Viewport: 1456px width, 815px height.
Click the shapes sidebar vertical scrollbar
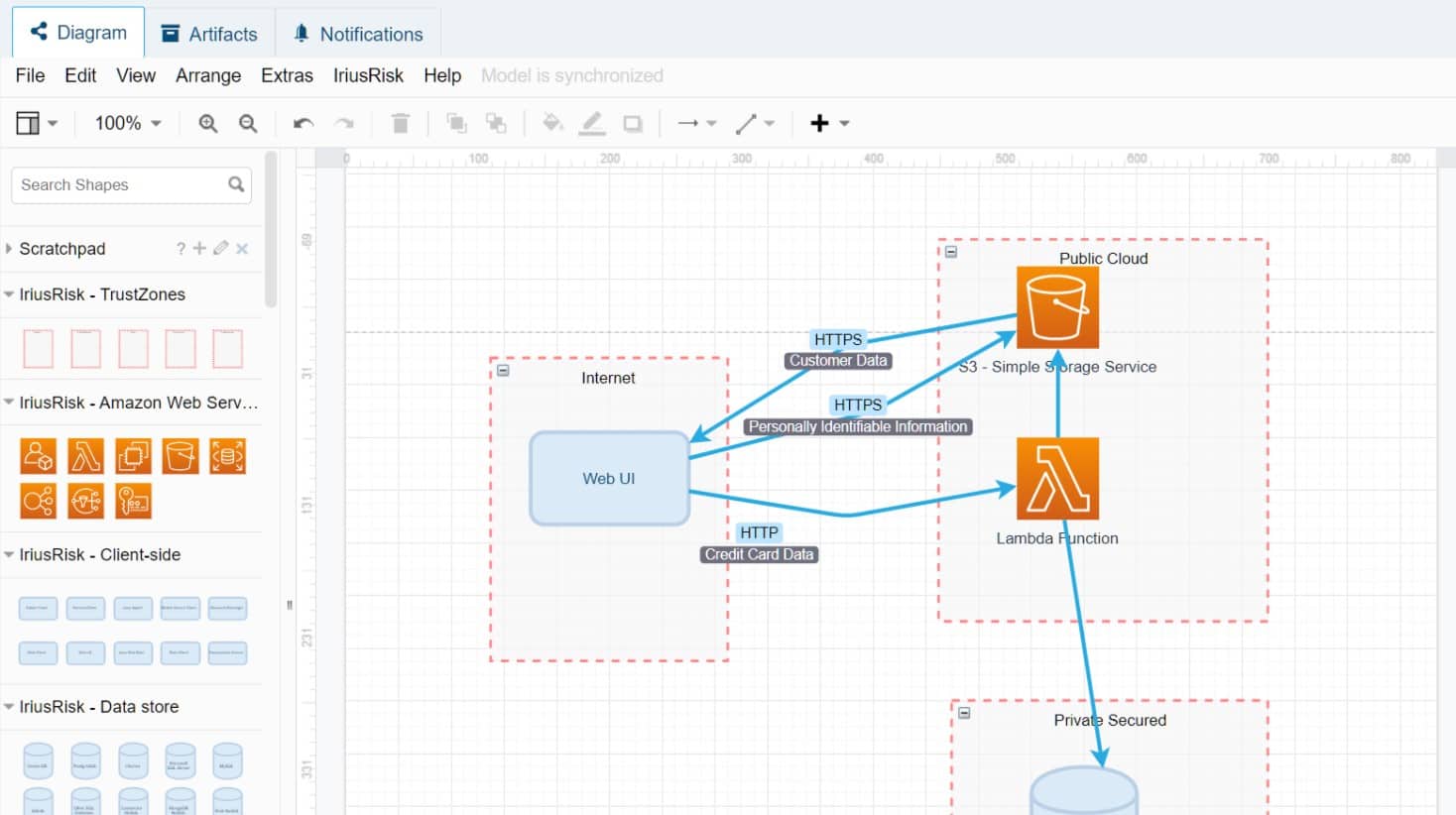click(x=271, y=230)
